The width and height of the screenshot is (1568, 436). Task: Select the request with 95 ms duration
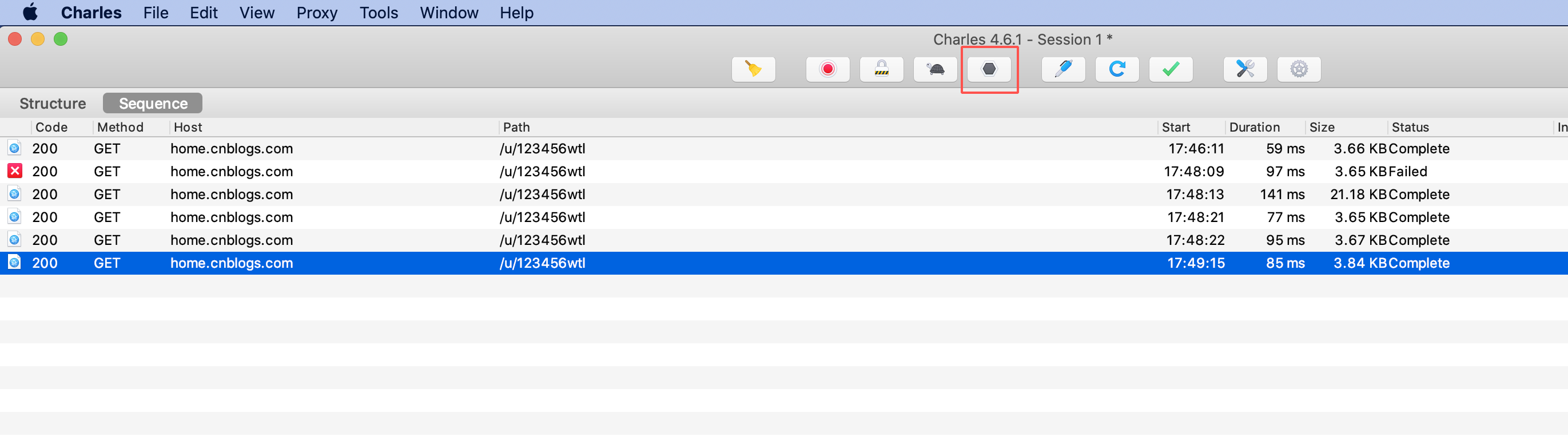click(784, 240)
